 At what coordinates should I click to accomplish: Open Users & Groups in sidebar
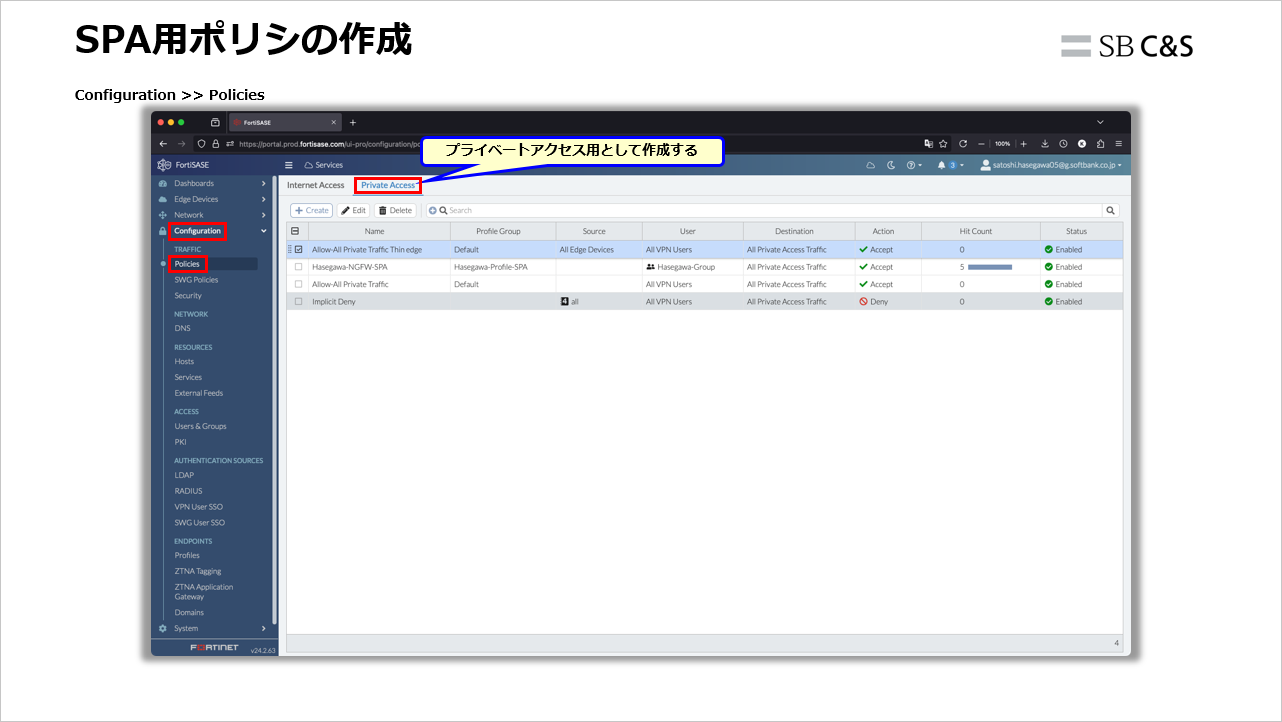coord(200,426)
